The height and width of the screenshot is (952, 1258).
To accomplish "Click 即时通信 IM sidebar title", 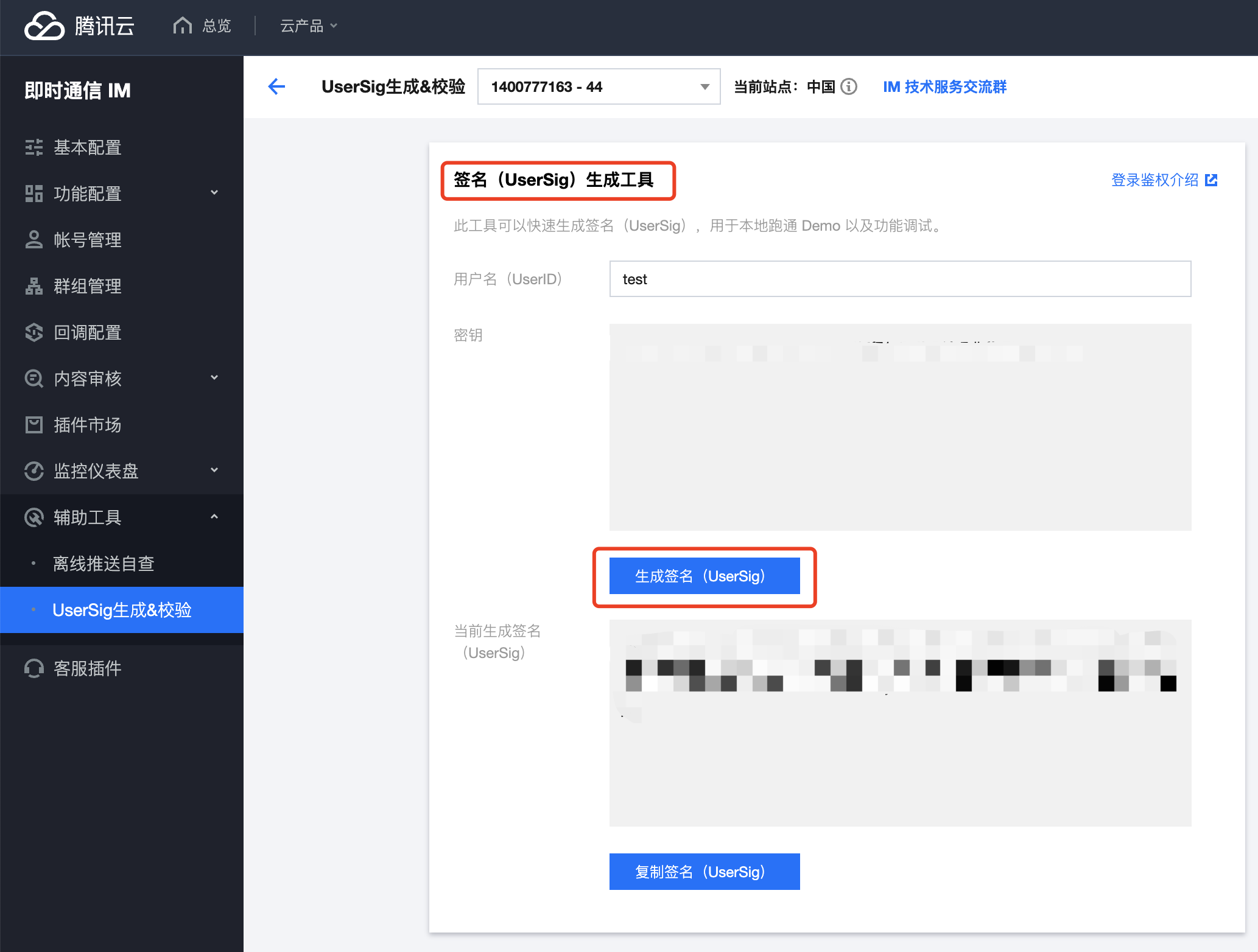I will 77,90.
